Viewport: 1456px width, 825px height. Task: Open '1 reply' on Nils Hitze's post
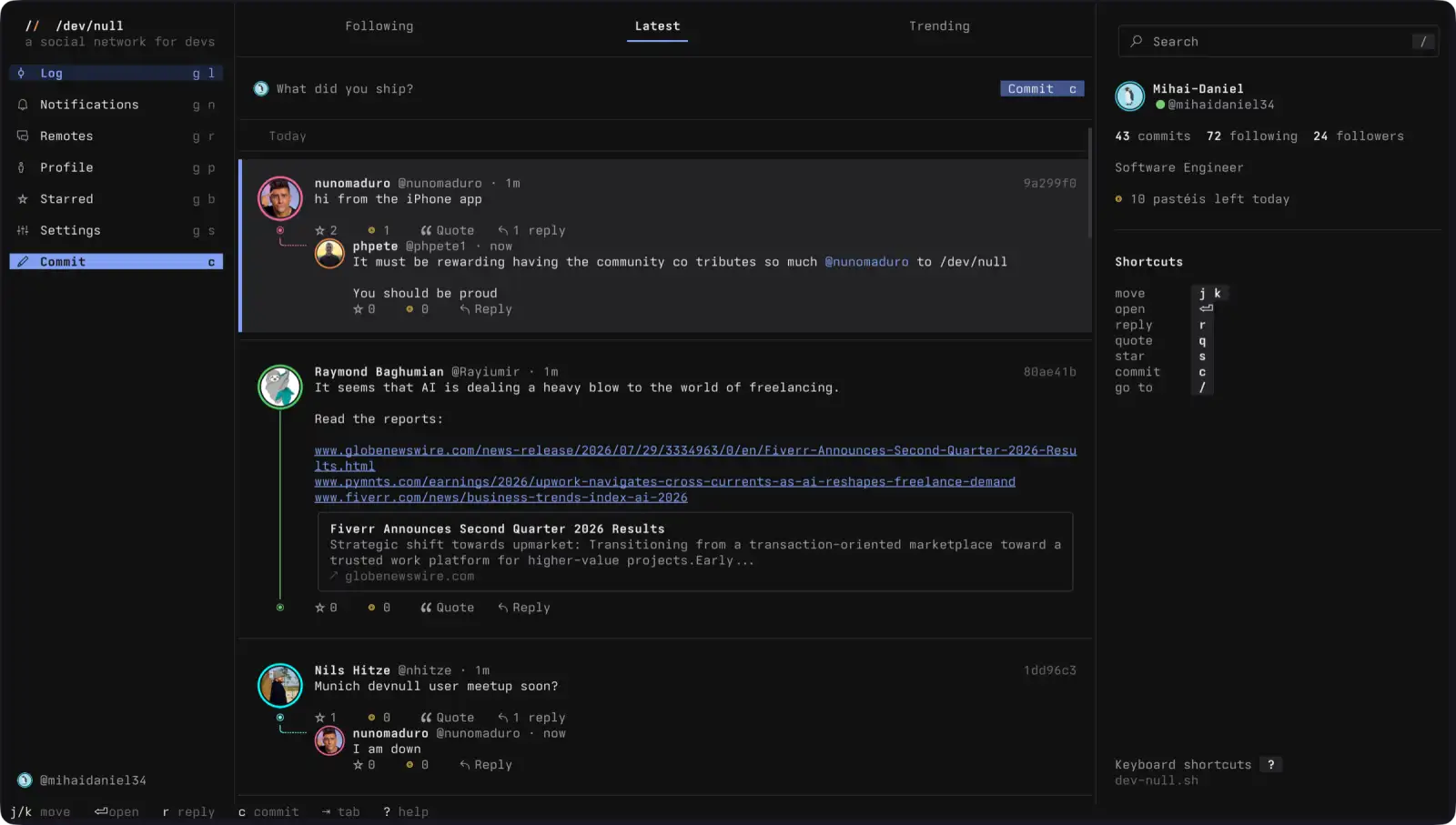click(531, 718)
